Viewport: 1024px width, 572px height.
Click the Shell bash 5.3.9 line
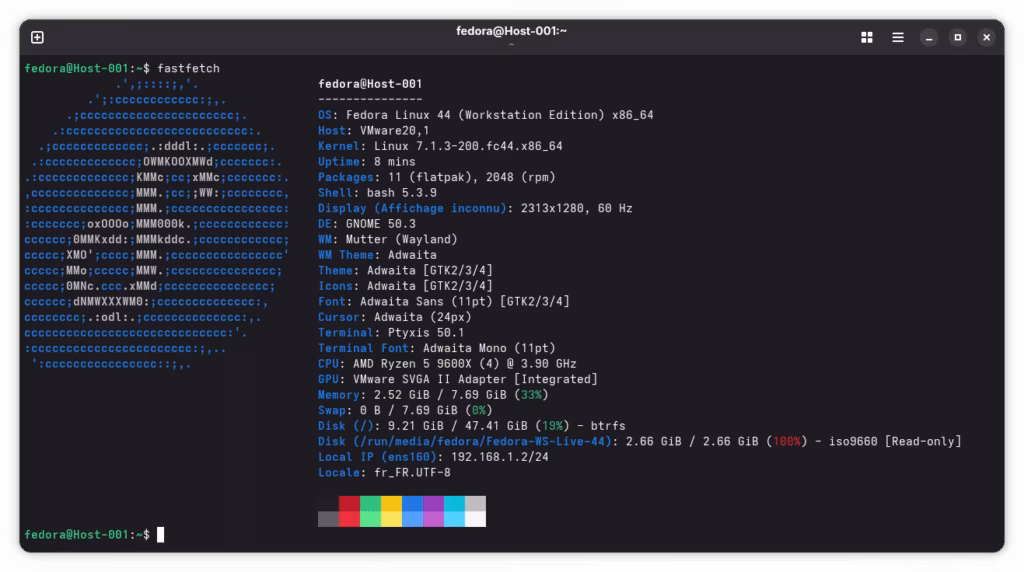(377, 193)
